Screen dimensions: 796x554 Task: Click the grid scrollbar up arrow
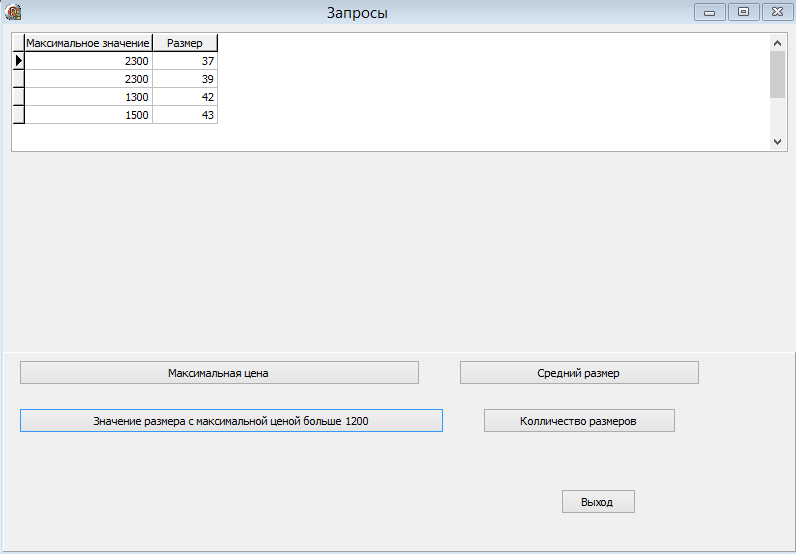(x=777, y=43)
